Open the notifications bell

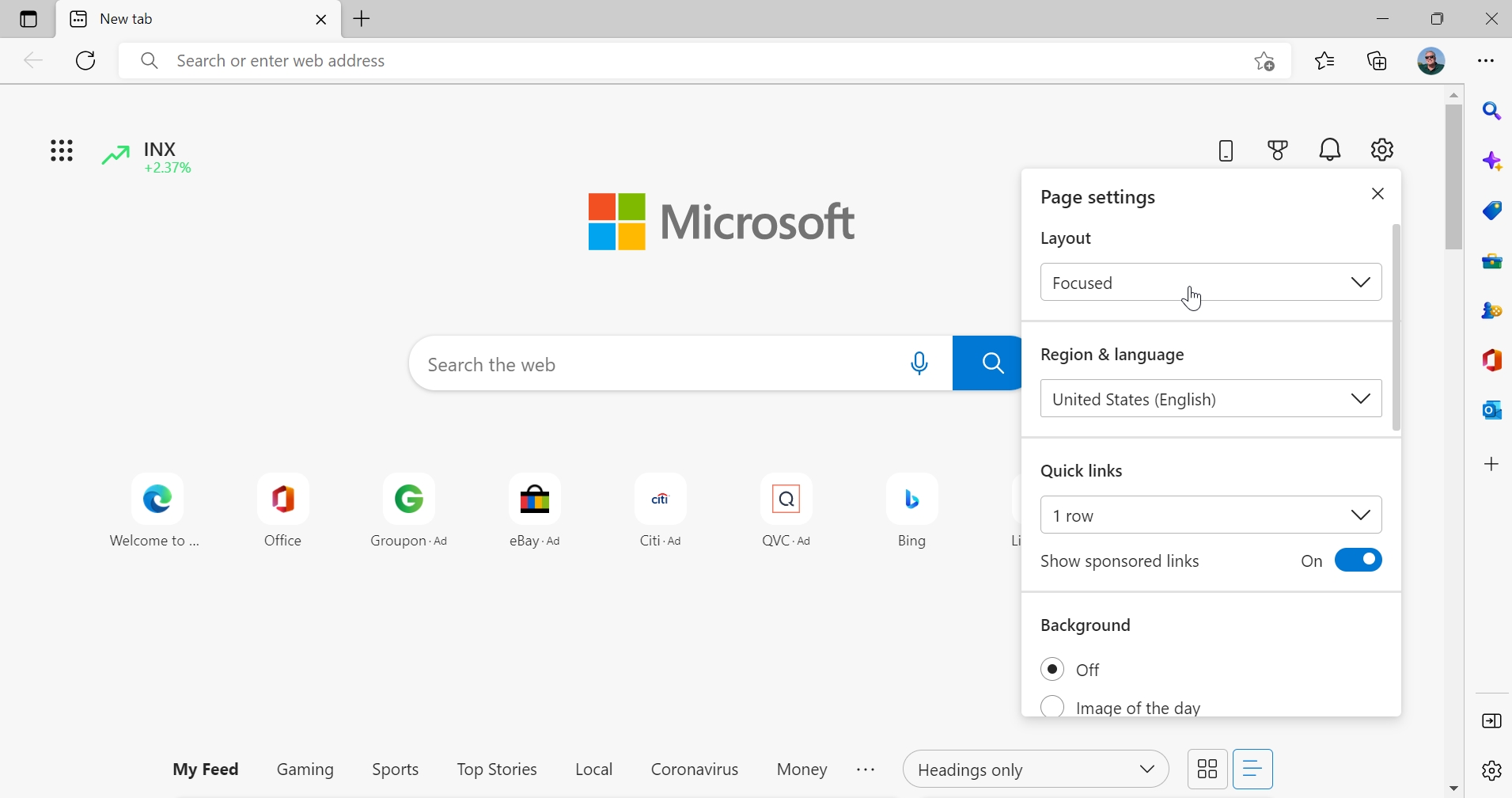tap(1332, 150)
